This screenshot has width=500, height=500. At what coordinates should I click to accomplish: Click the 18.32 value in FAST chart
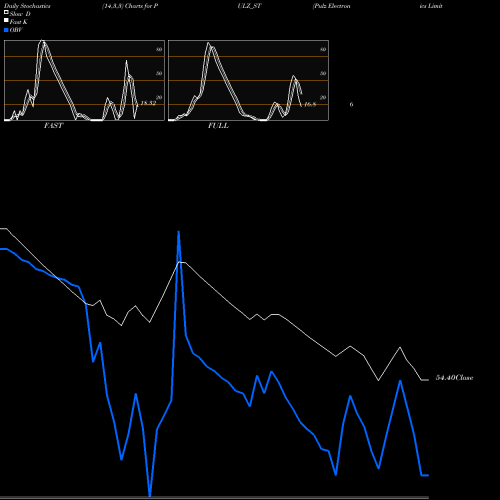(x=148, y=103)
